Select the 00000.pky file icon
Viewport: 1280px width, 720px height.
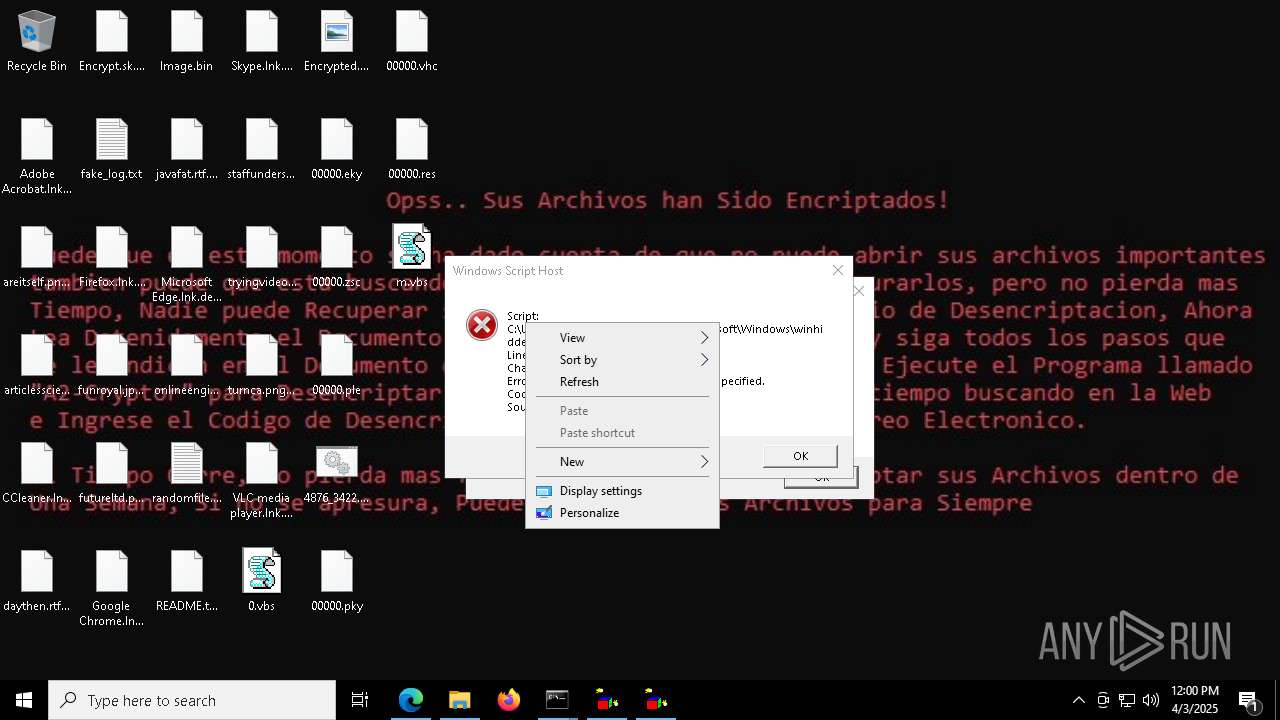337,582
